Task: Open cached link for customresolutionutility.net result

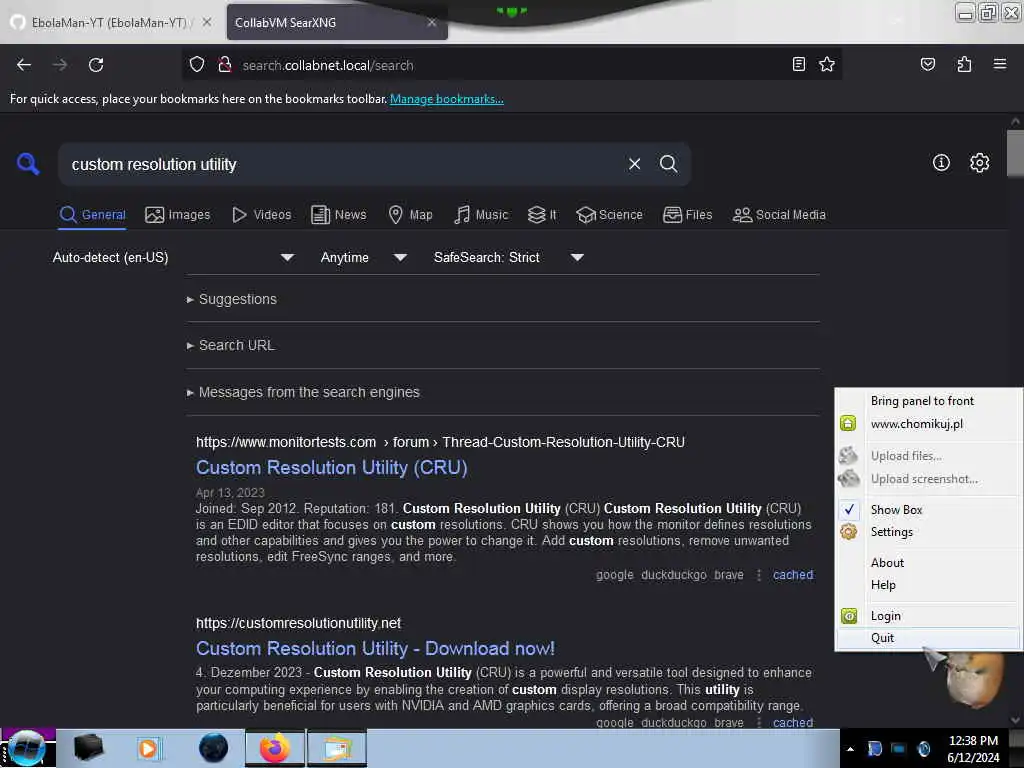Action: click(x=793, y=722)
